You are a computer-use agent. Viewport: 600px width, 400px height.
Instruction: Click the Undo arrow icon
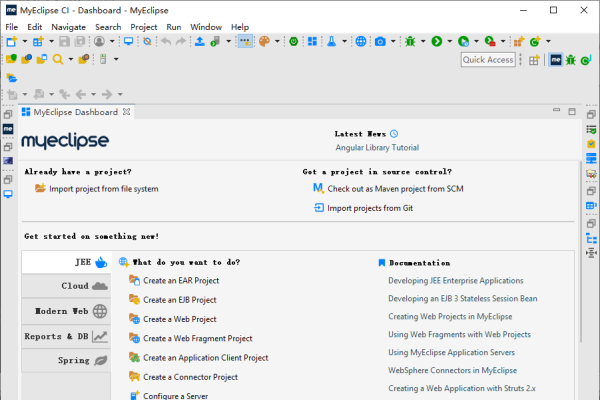coord(166,41)
